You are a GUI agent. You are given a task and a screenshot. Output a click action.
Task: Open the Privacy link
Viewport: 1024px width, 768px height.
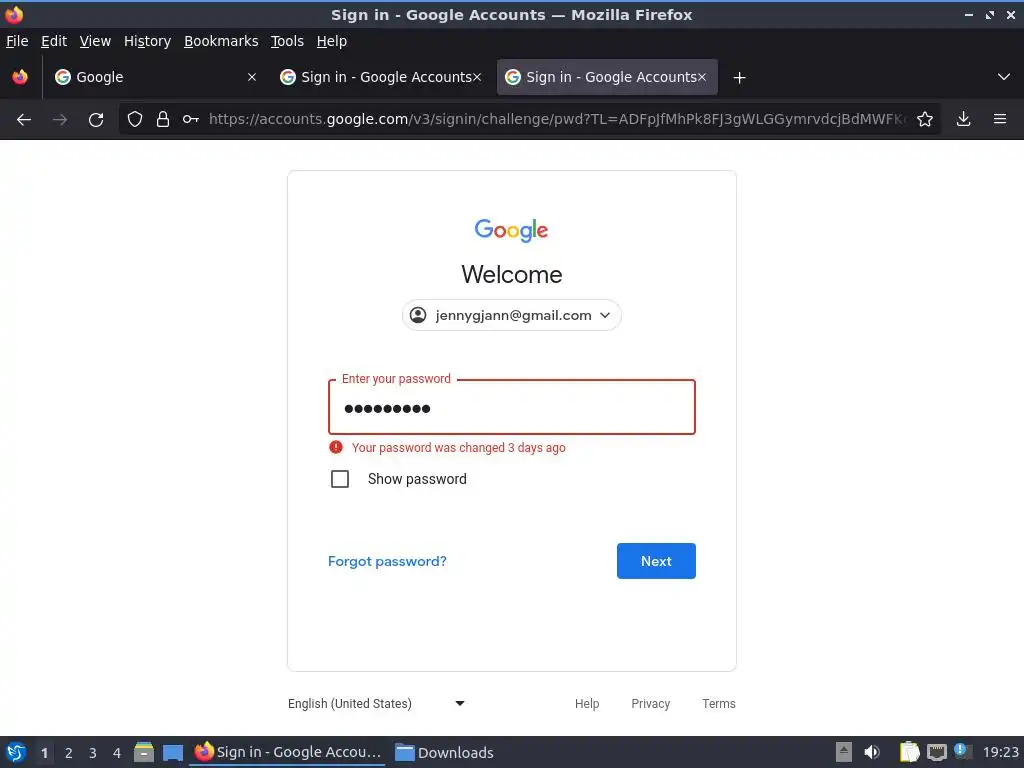click(650, 703)
